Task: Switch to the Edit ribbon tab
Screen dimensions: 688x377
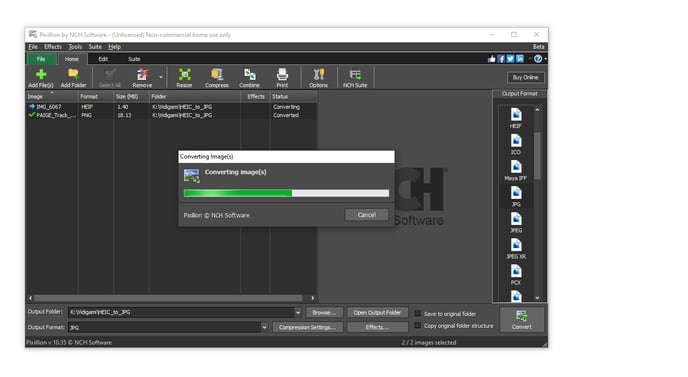Action: [103, 59]
